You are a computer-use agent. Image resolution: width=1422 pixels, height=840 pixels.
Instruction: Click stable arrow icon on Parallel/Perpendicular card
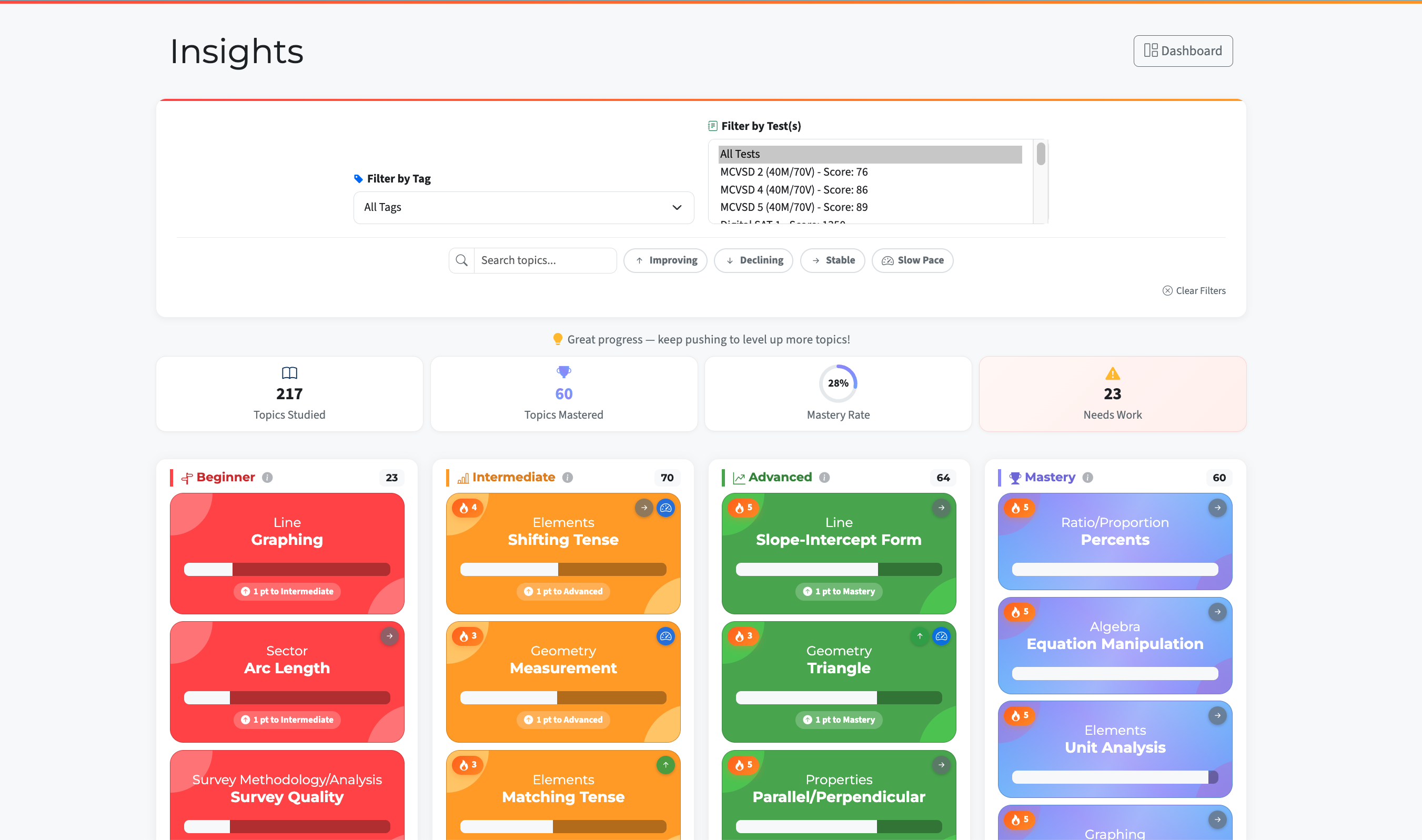pyautogui.click(x=941, y=765)
